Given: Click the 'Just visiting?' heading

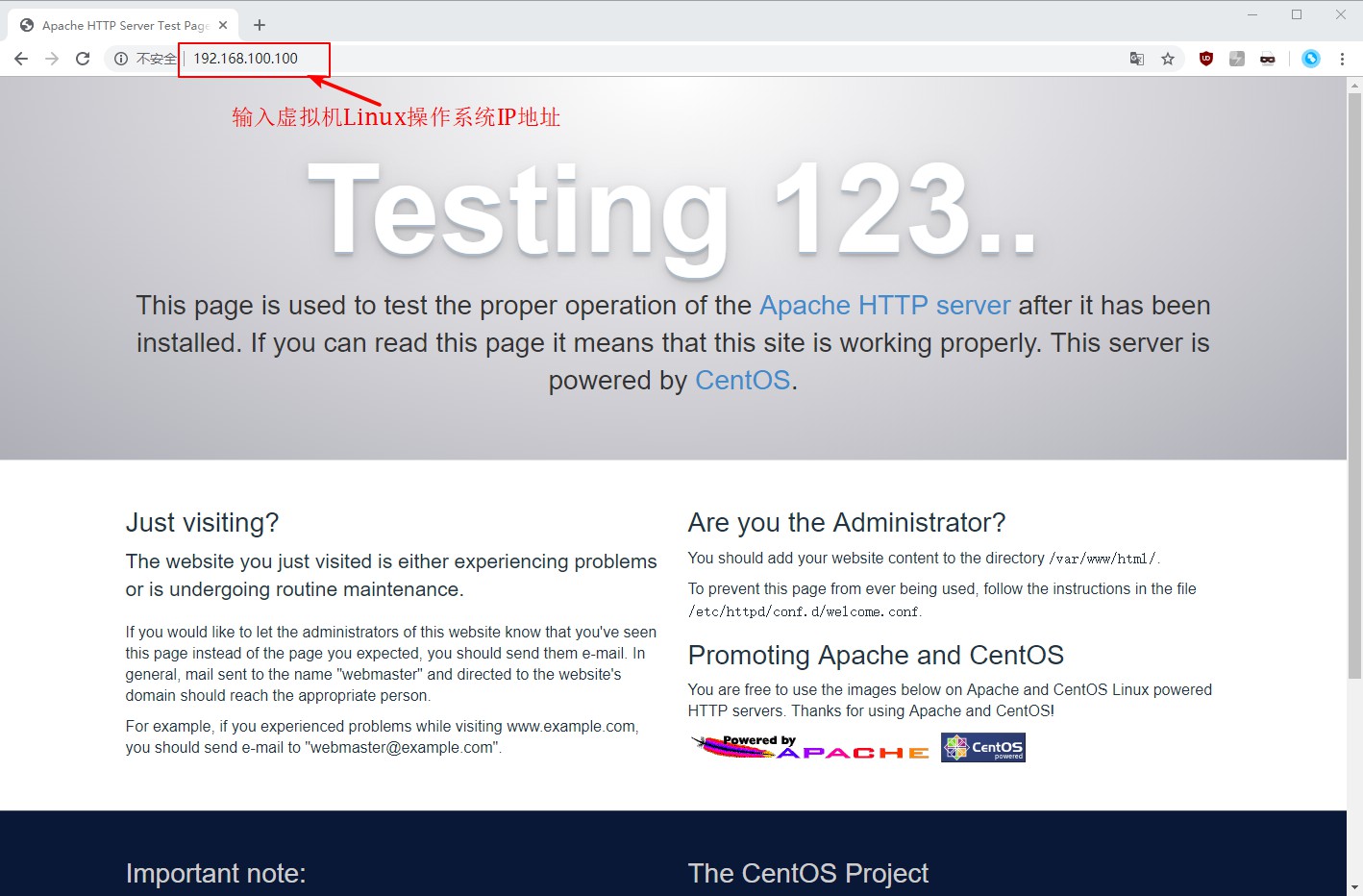Looking at the screenshot, I should click(202, 523).
